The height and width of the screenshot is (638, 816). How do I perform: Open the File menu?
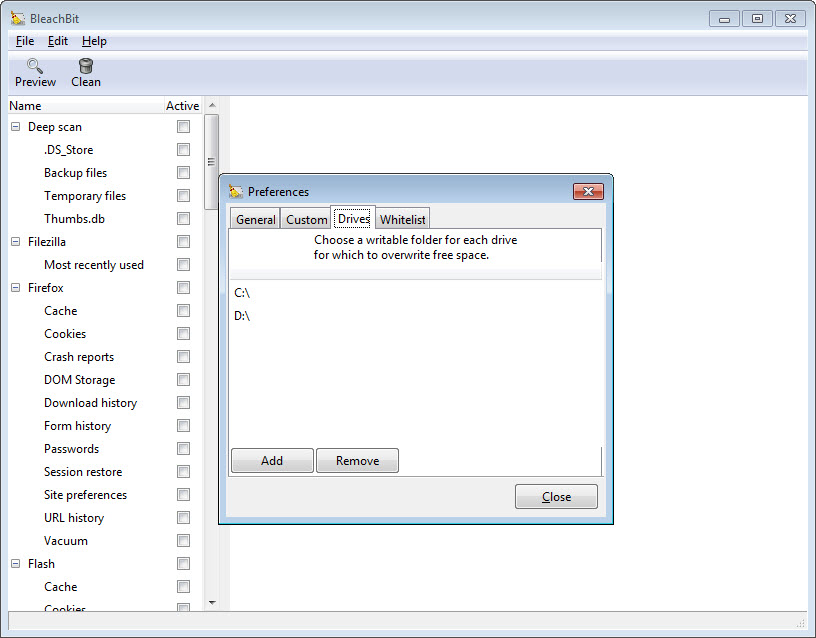click(x=25, y=41)
